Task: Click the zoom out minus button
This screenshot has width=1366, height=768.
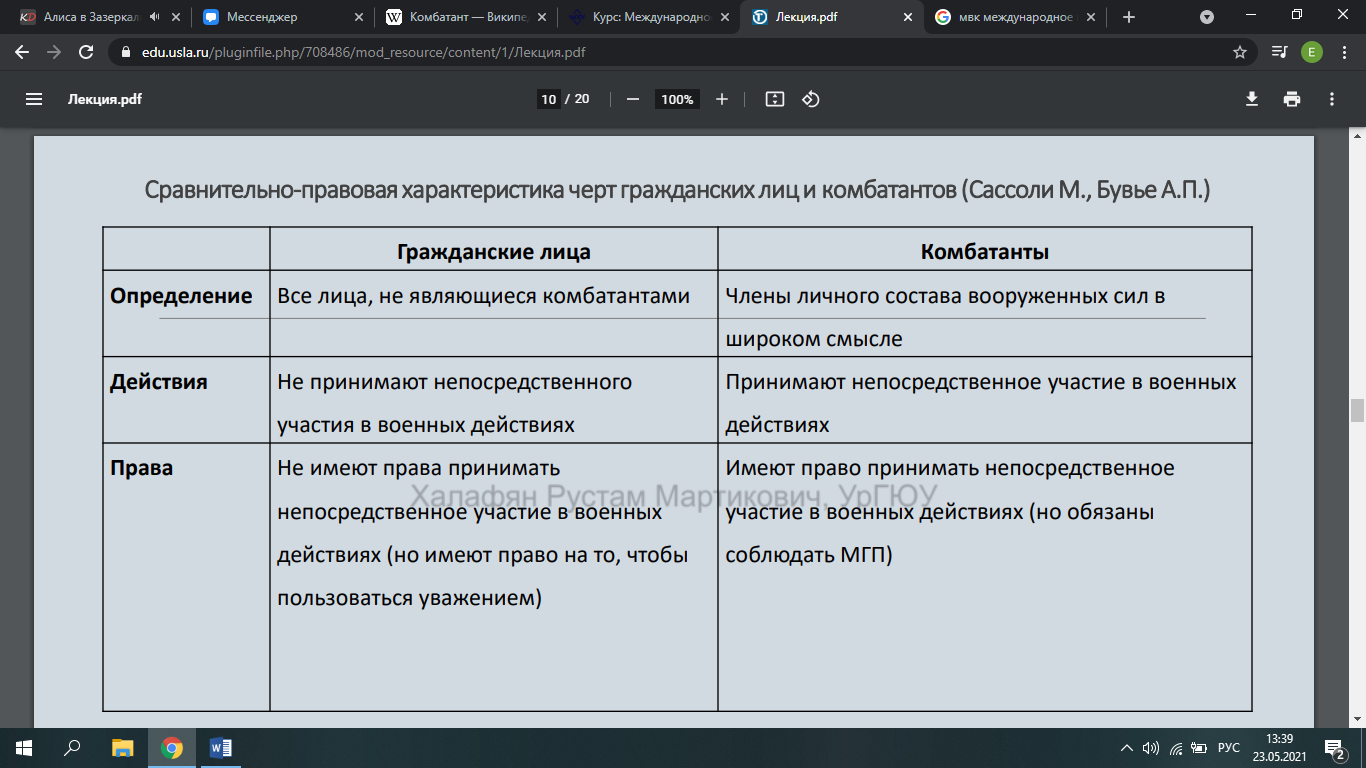Action: [x=632, y=99]
